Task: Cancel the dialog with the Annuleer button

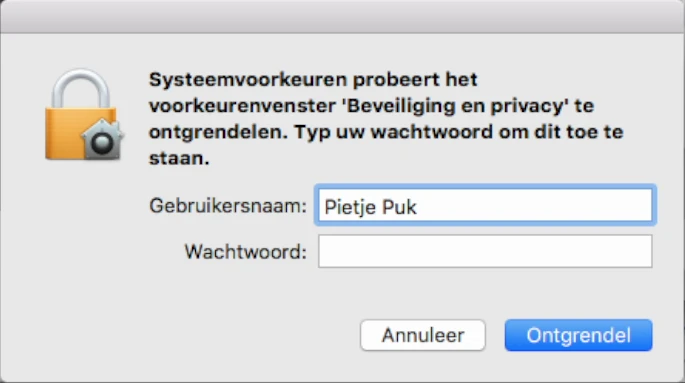Action: (x=422, y=335)
